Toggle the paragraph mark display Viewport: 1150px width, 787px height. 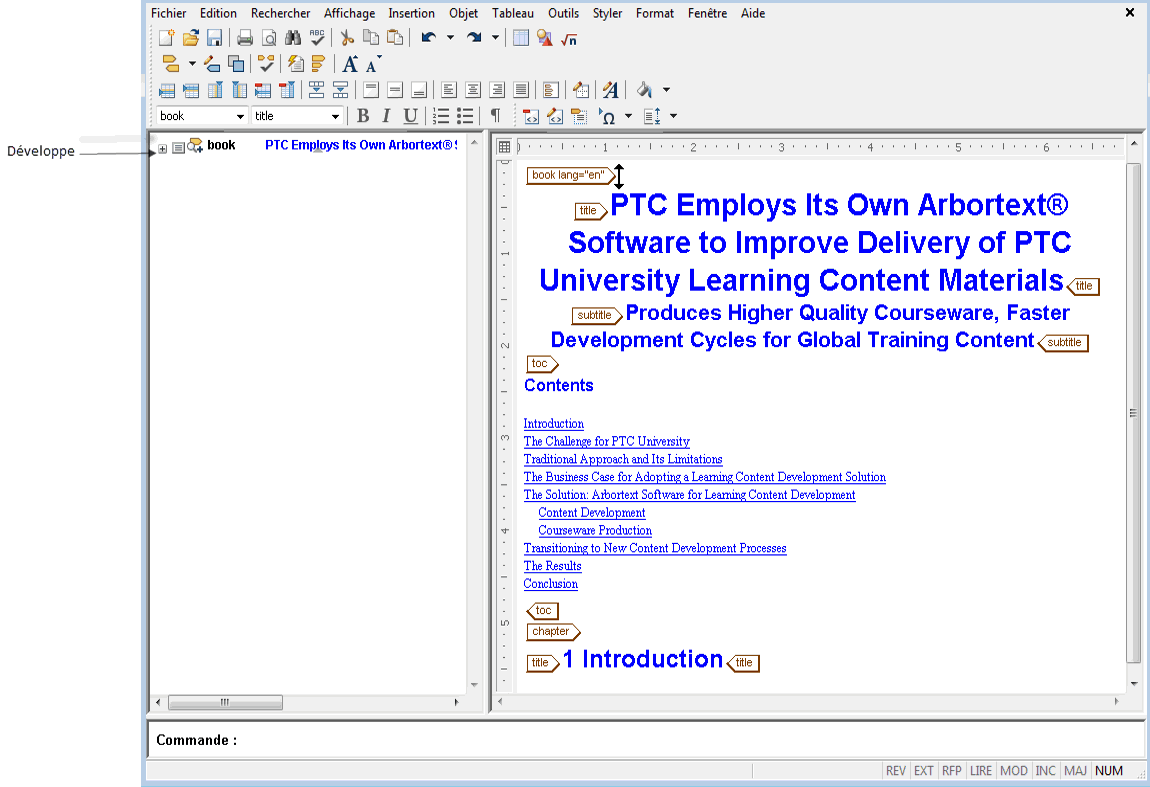point(496,116)
